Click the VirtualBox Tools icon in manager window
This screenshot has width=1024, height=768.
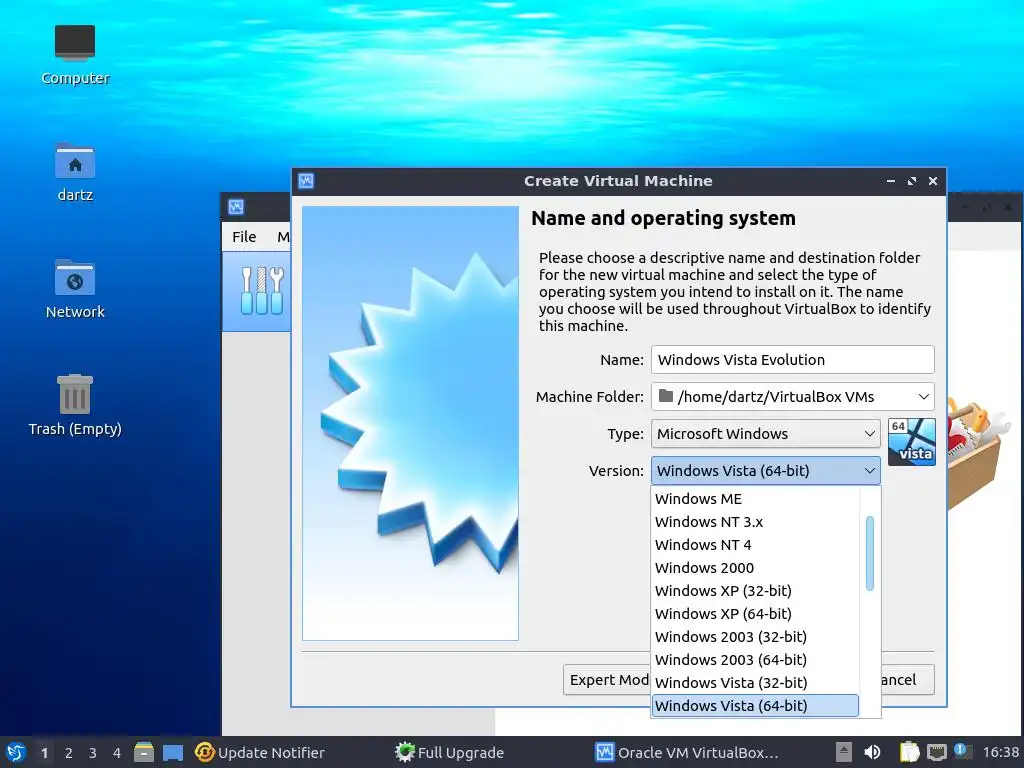click(261, 291)
